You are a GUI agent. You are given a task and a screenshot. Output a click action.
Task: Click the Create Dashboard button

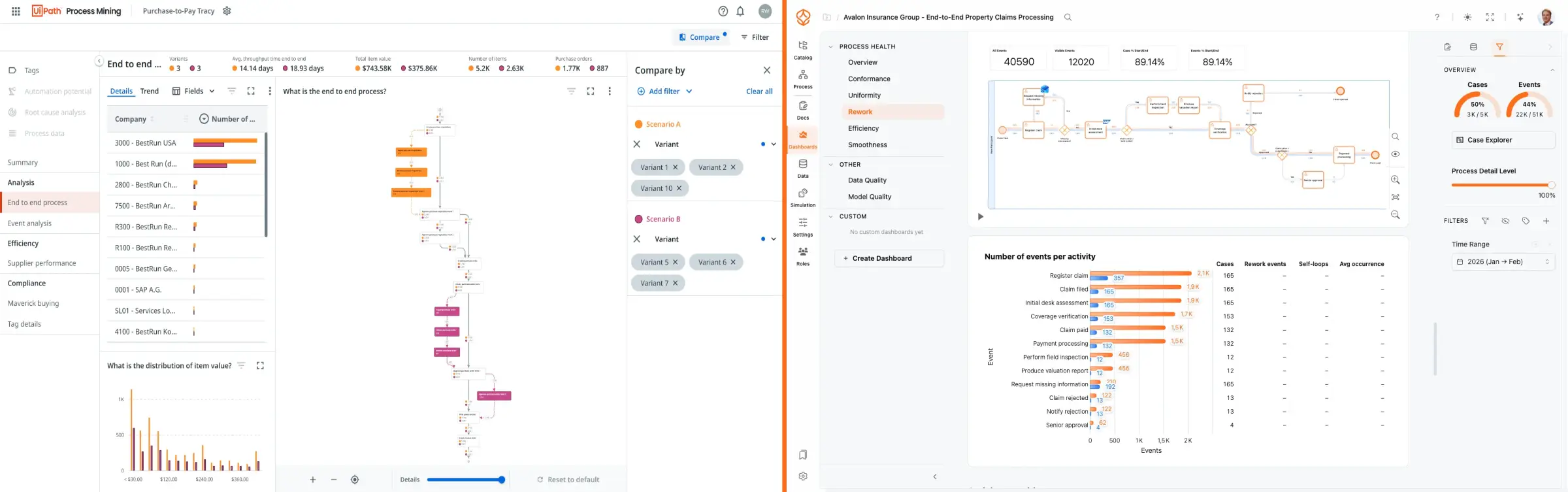coord(889,259)
